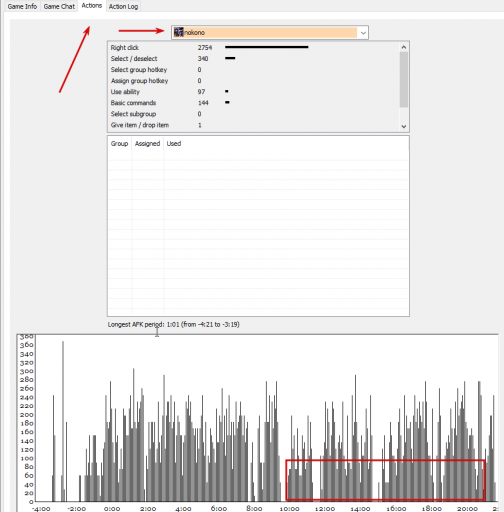Click the 97 use ability count

[201, 92]
